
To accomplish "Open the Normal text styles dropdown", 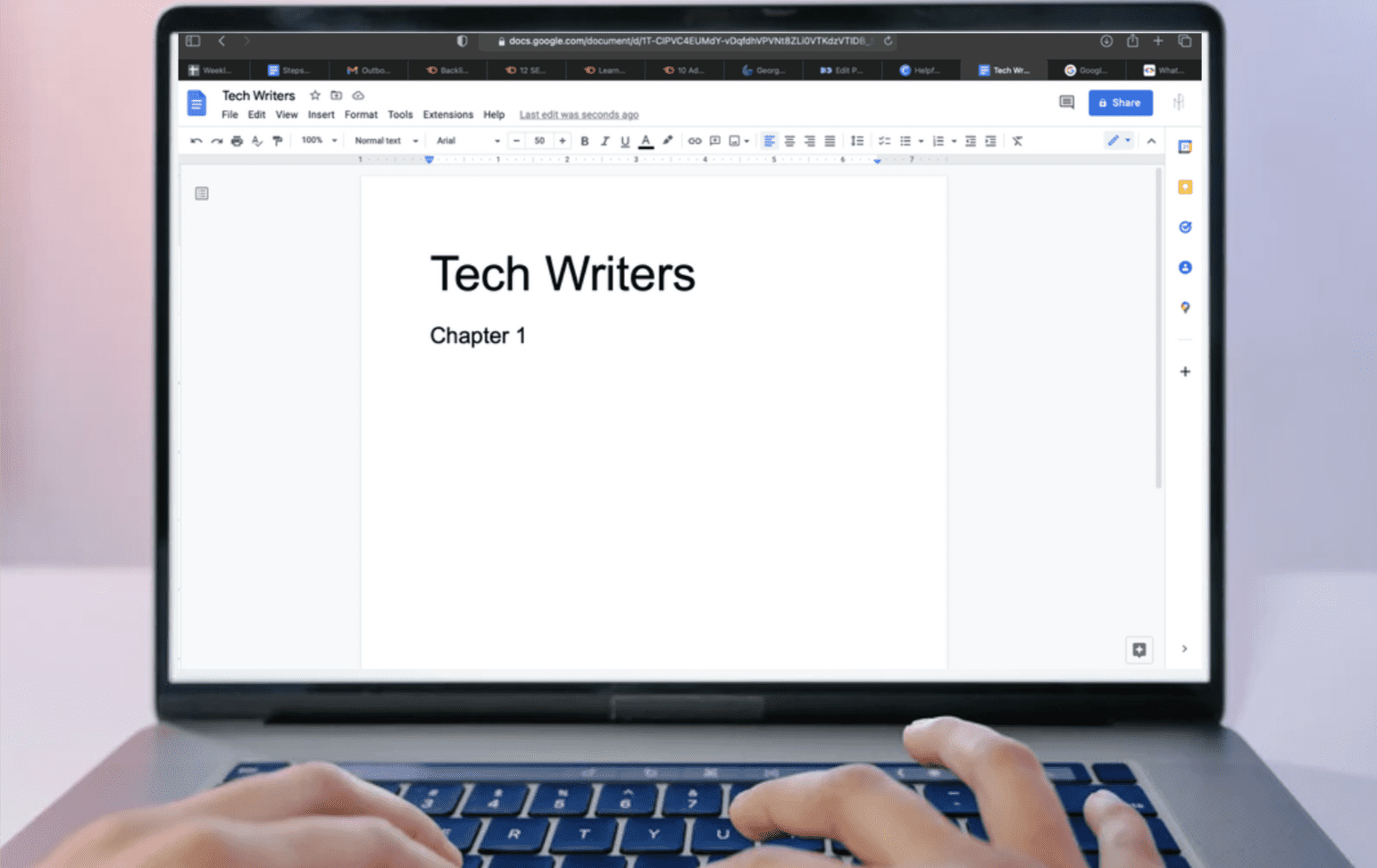I will [386, 140].
